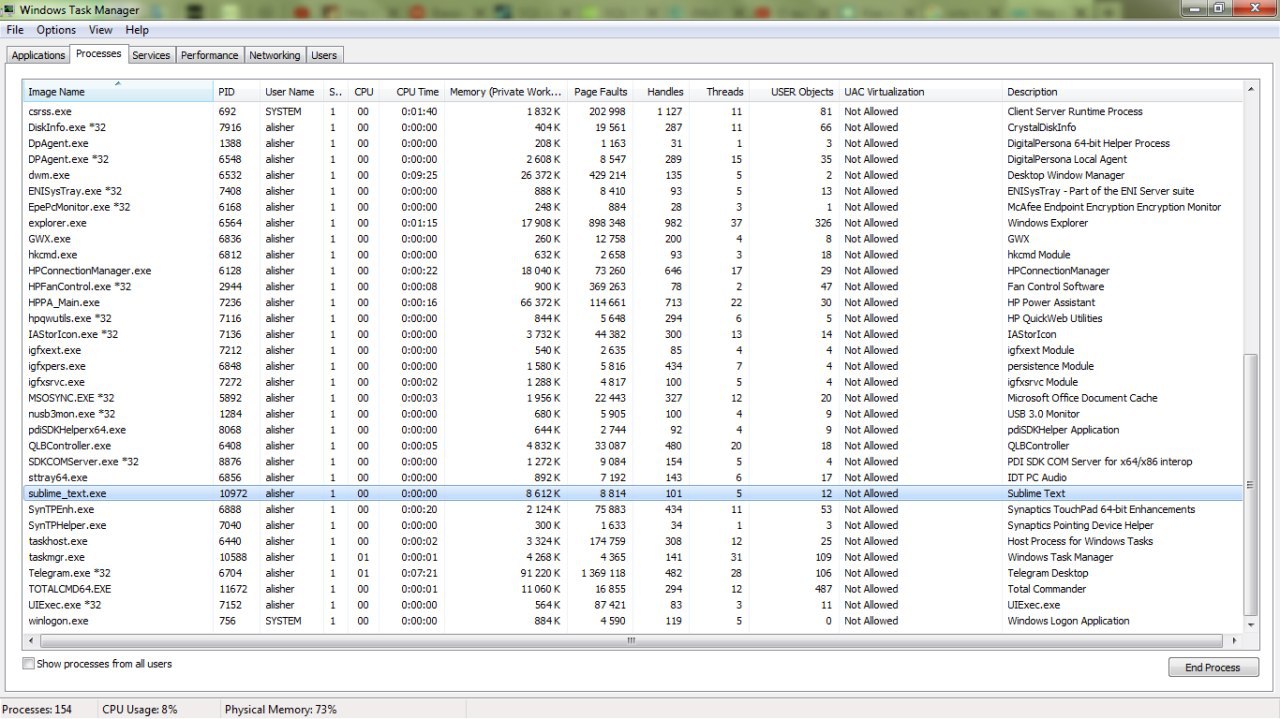Click the vertical scrollbar up arrow
This screenshot has width=1280, height=719.
pyautogui.click(x=1251, y=90)
